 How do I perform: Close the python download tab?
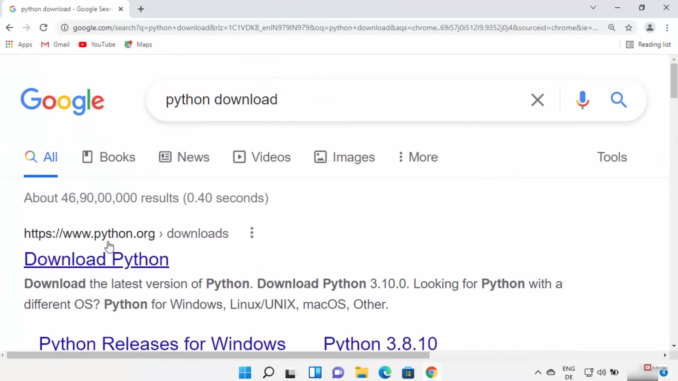coord(121,9)
